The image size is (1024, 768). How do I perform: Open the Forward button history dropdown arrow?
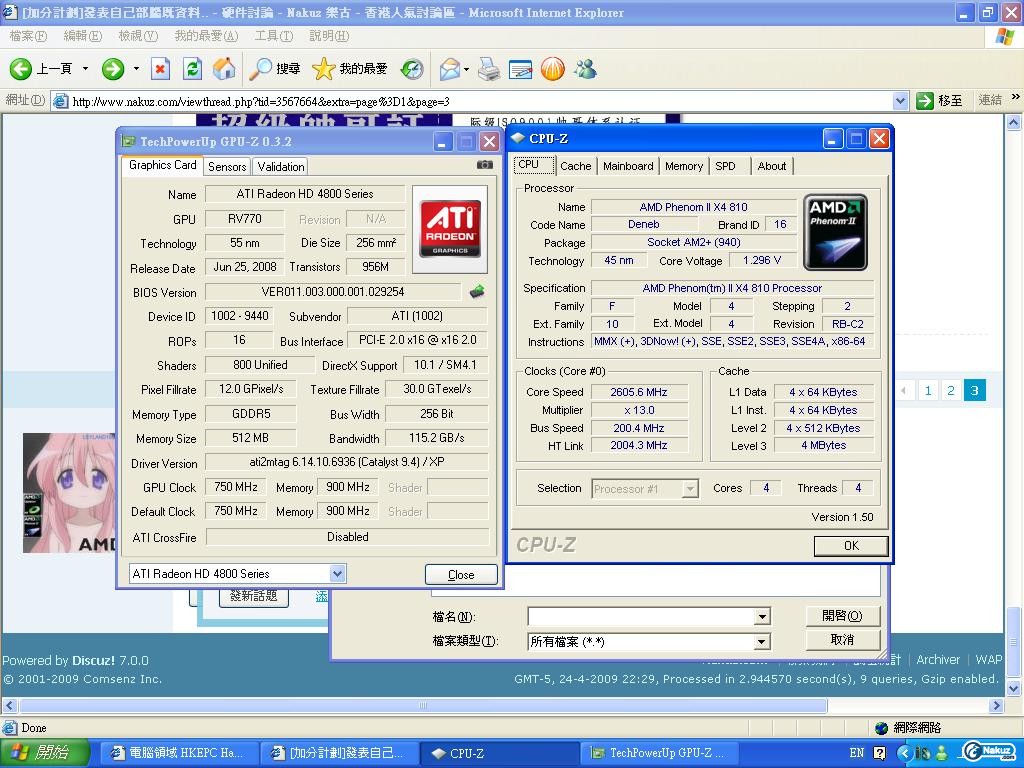tap(136, 69)
